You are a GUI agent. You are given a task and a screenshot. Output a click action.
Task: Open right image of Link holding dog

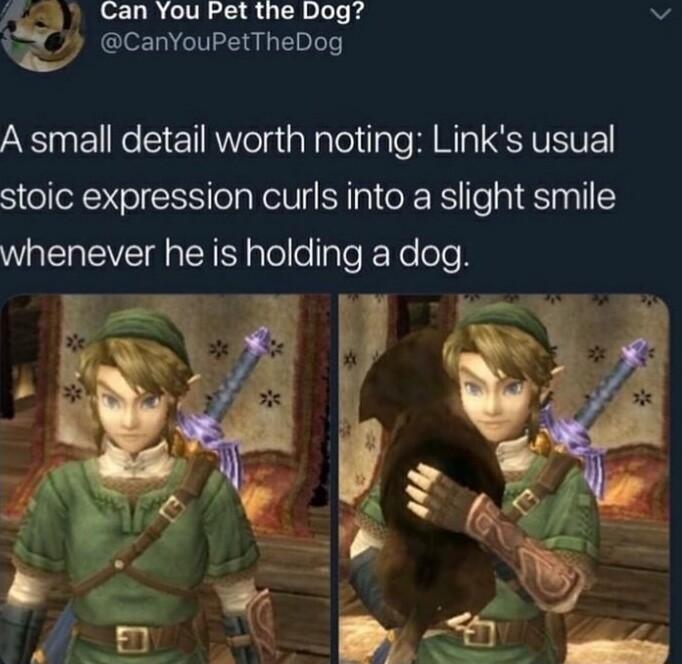[504, 479]
